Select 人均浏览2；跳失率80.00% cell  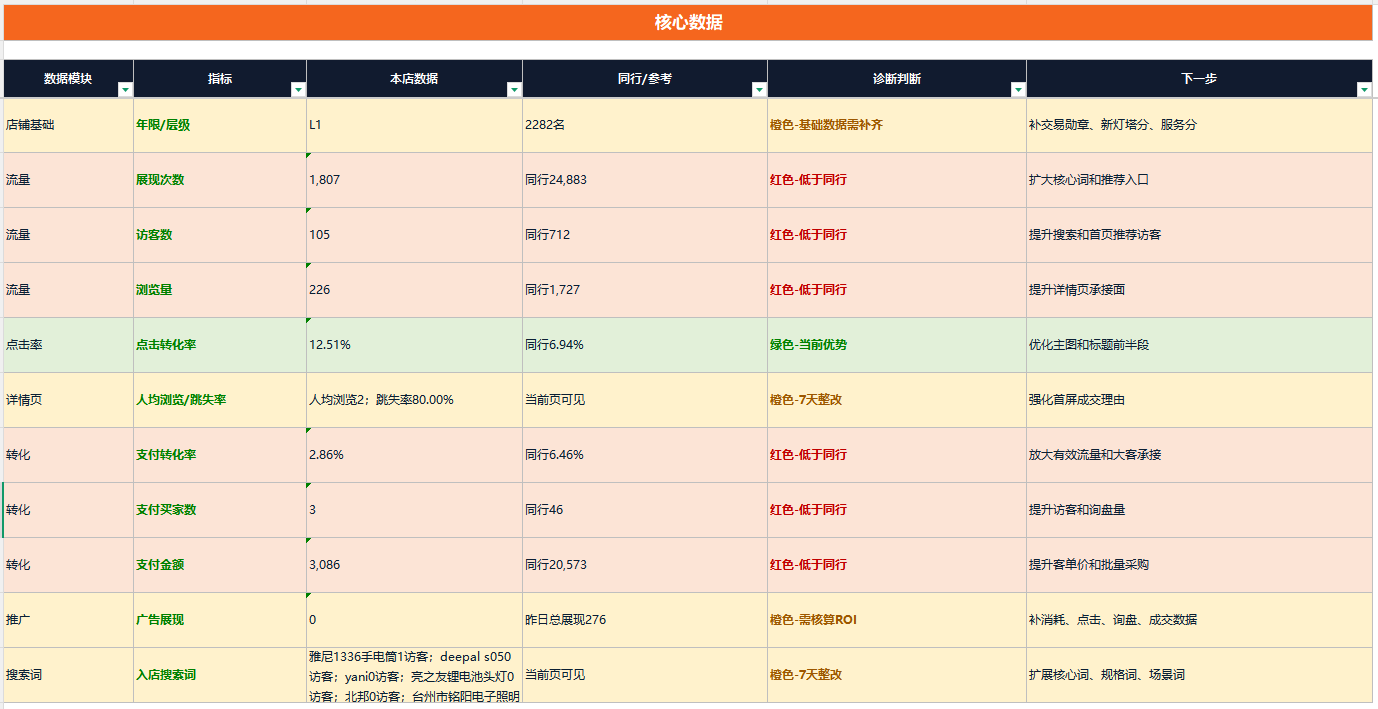click(414, 401)
